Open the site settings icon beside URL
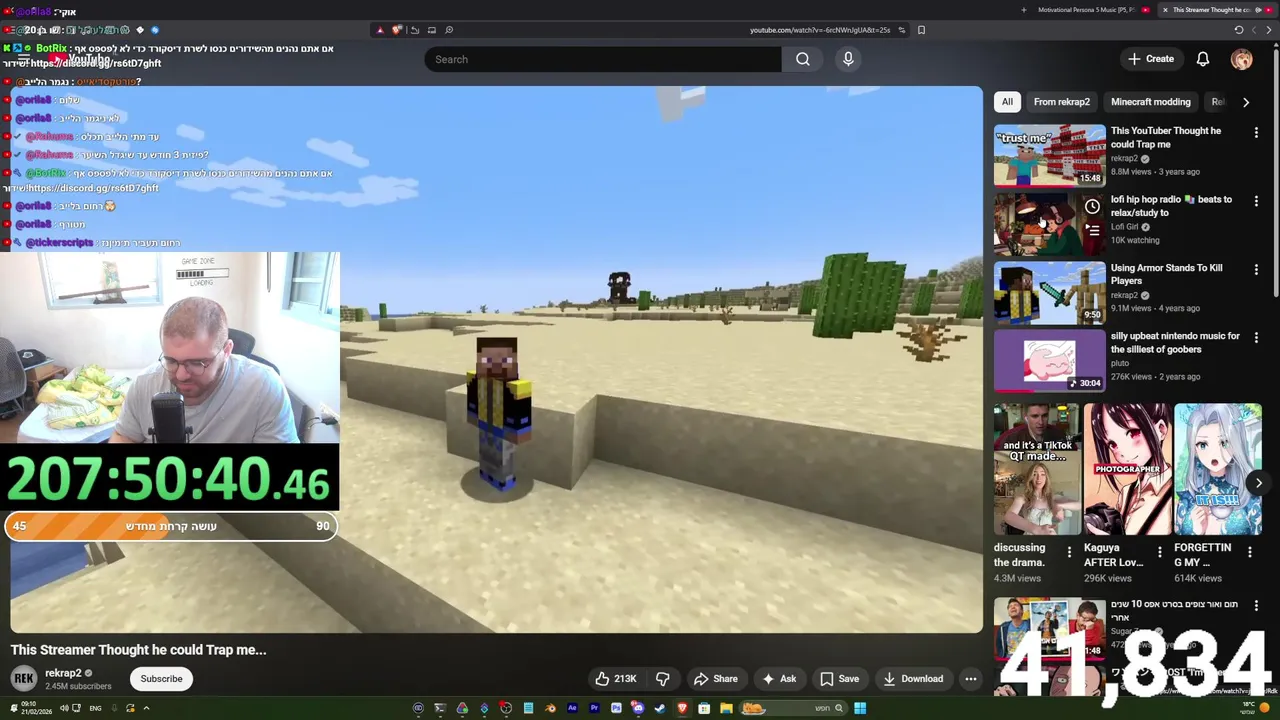The image size is (1280, 720). point(902,30)
